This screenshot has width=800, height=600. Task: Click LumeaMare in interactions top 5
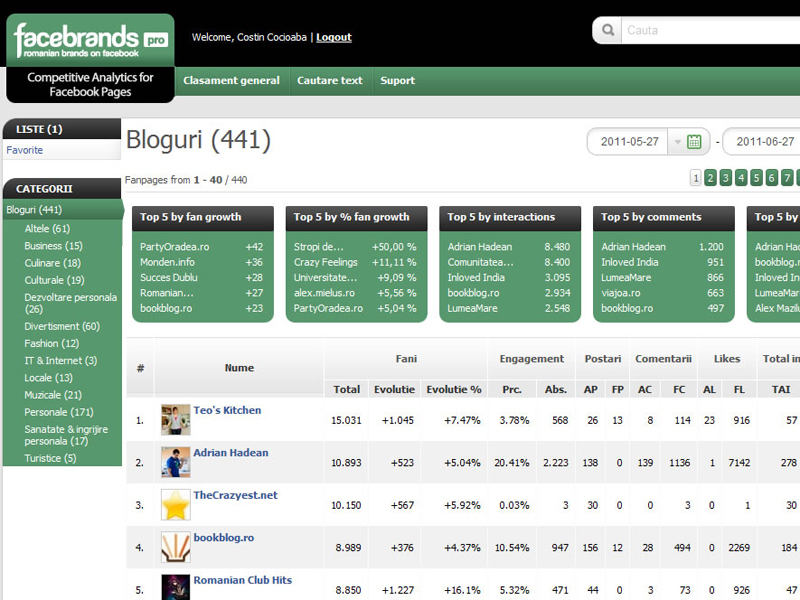coord(472,308)
